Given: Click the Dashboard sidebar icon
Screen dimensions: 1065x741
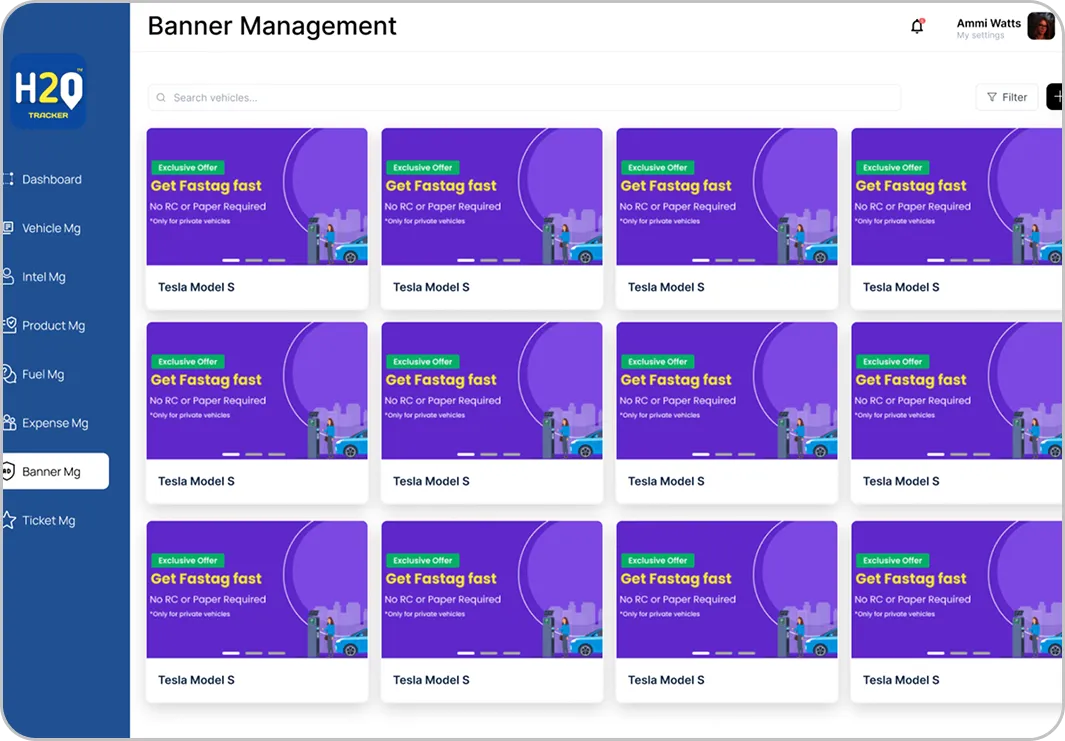Looking at the screenshot, I should [x=9, y=180].
